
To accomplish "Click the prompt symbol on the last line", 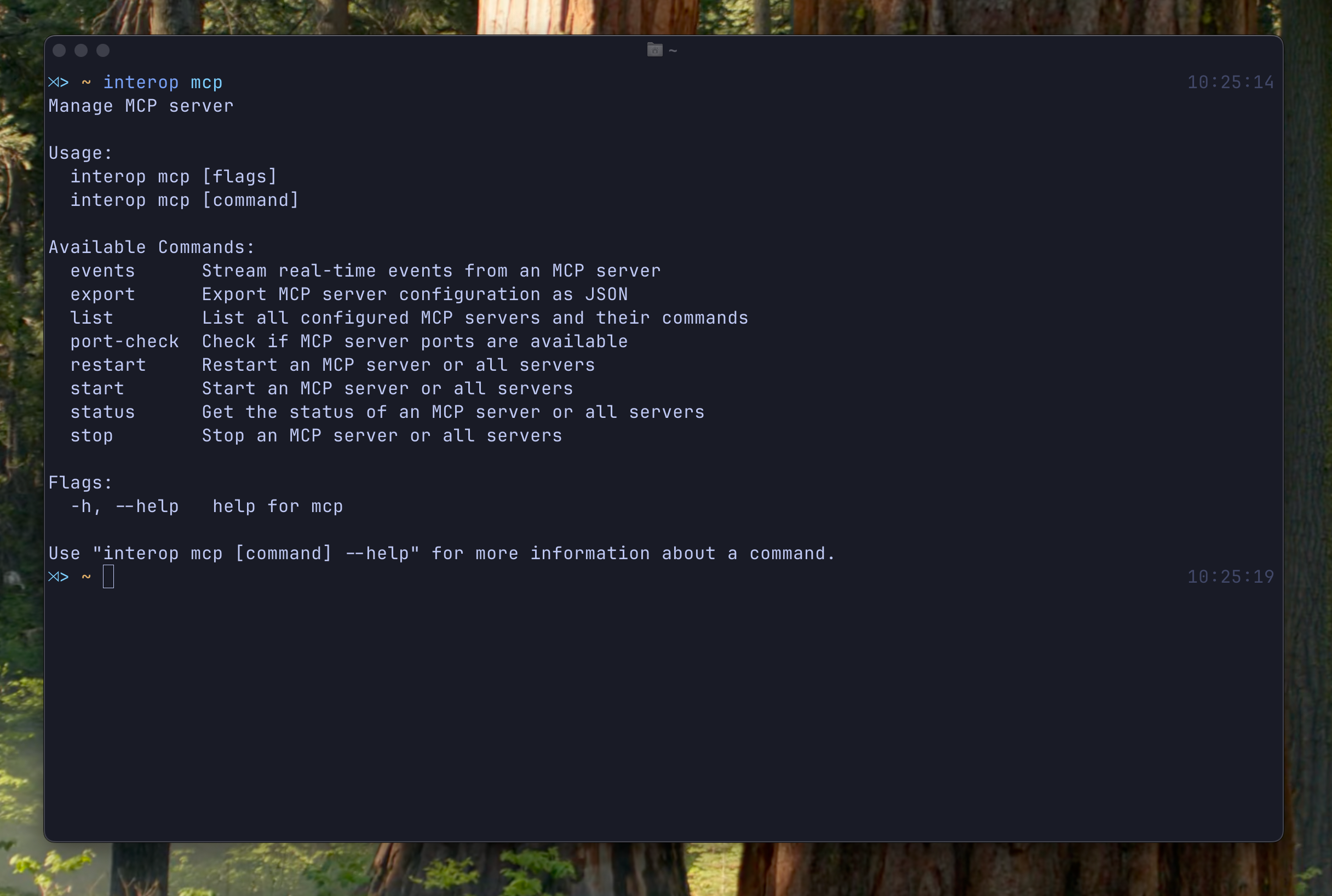I will pyautogui.click(x=58, y=577).
